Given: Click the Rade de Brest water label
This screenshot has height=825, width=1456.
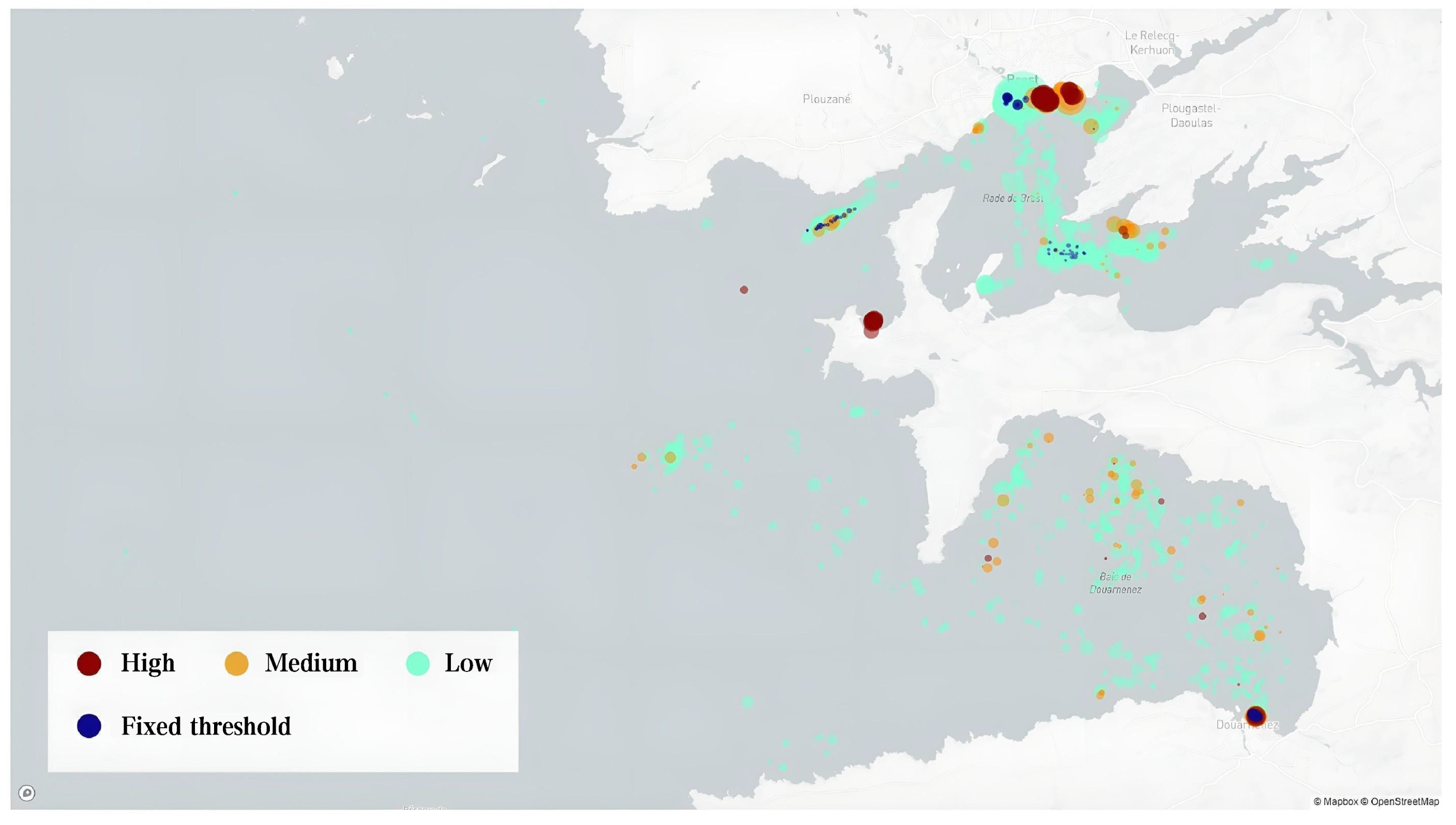Looking at the screenshot, I should coord(1012,198).
